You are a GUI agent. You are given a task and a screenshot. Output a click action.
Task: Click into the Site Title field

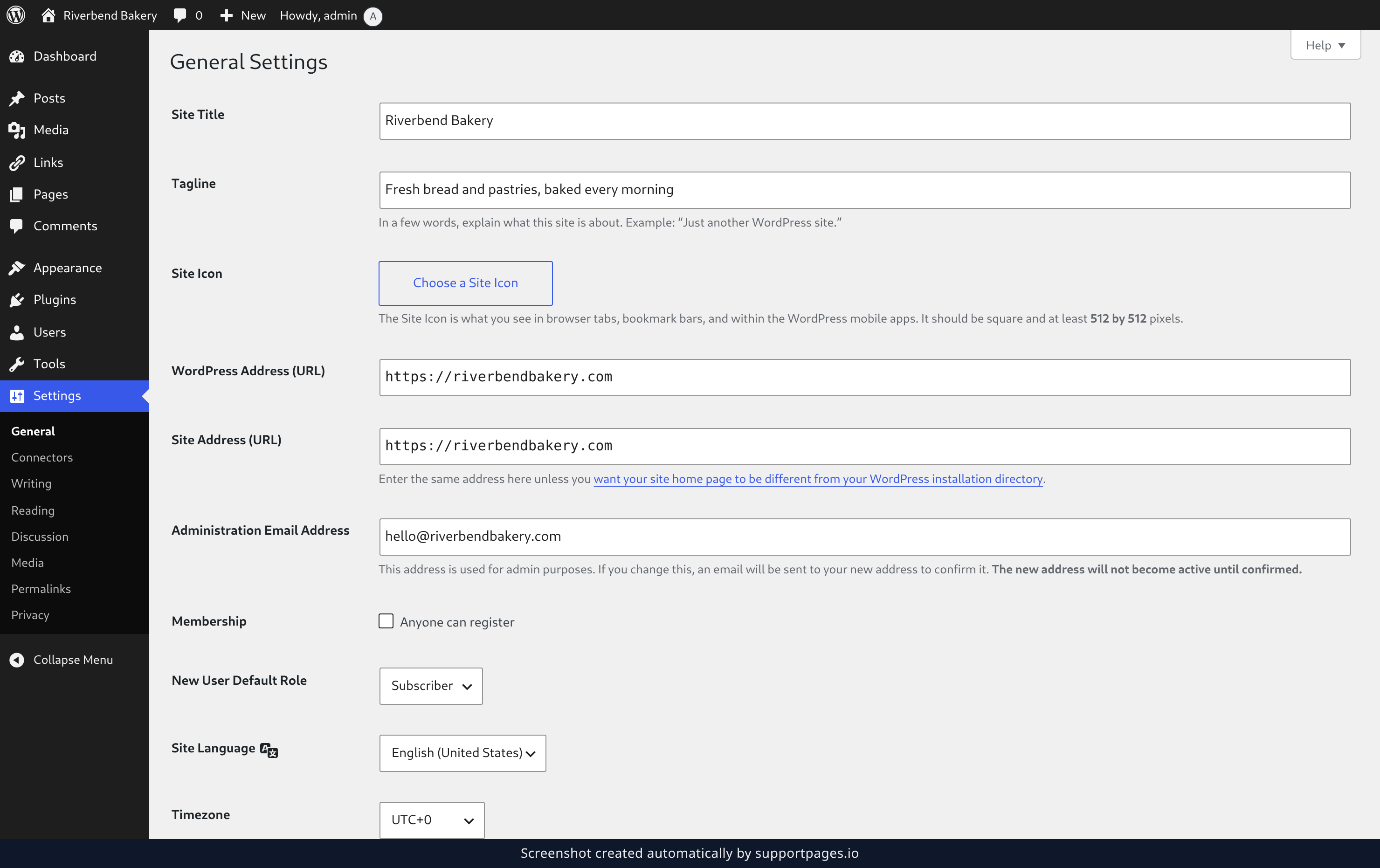coord(865,121)
